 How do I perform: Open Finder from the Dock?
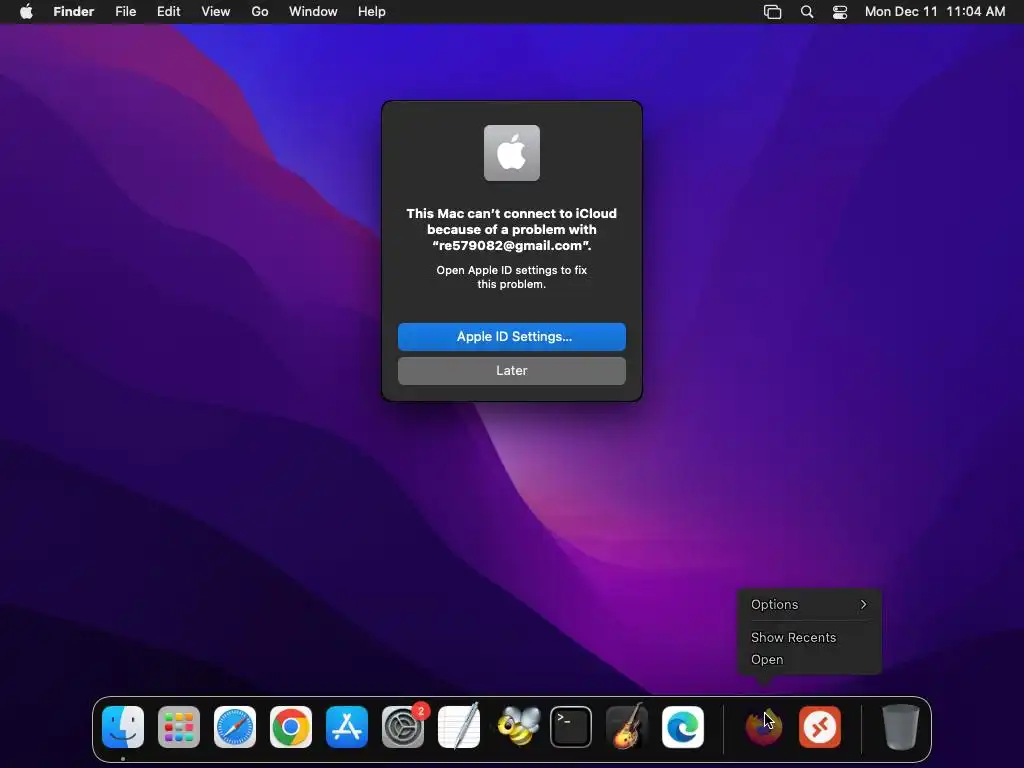pos(123,727)
